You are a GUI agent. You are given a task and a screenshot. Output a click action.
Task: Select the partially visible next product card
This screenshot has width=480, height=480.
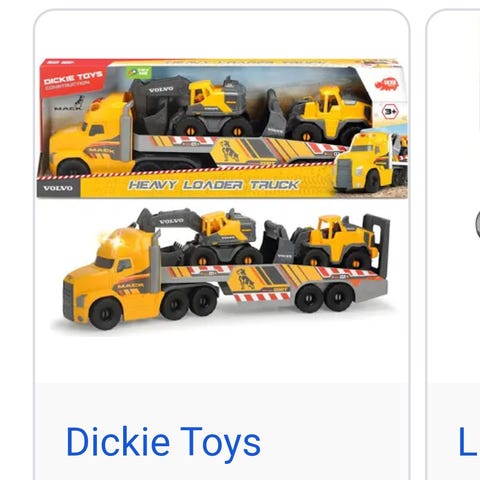point(453,245)
